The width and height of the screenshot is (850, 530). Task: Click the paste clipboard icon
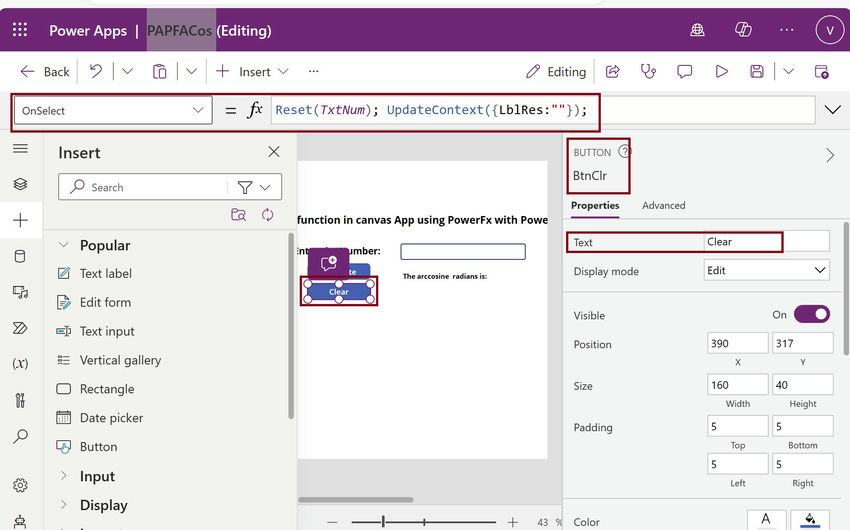[159, 72]
